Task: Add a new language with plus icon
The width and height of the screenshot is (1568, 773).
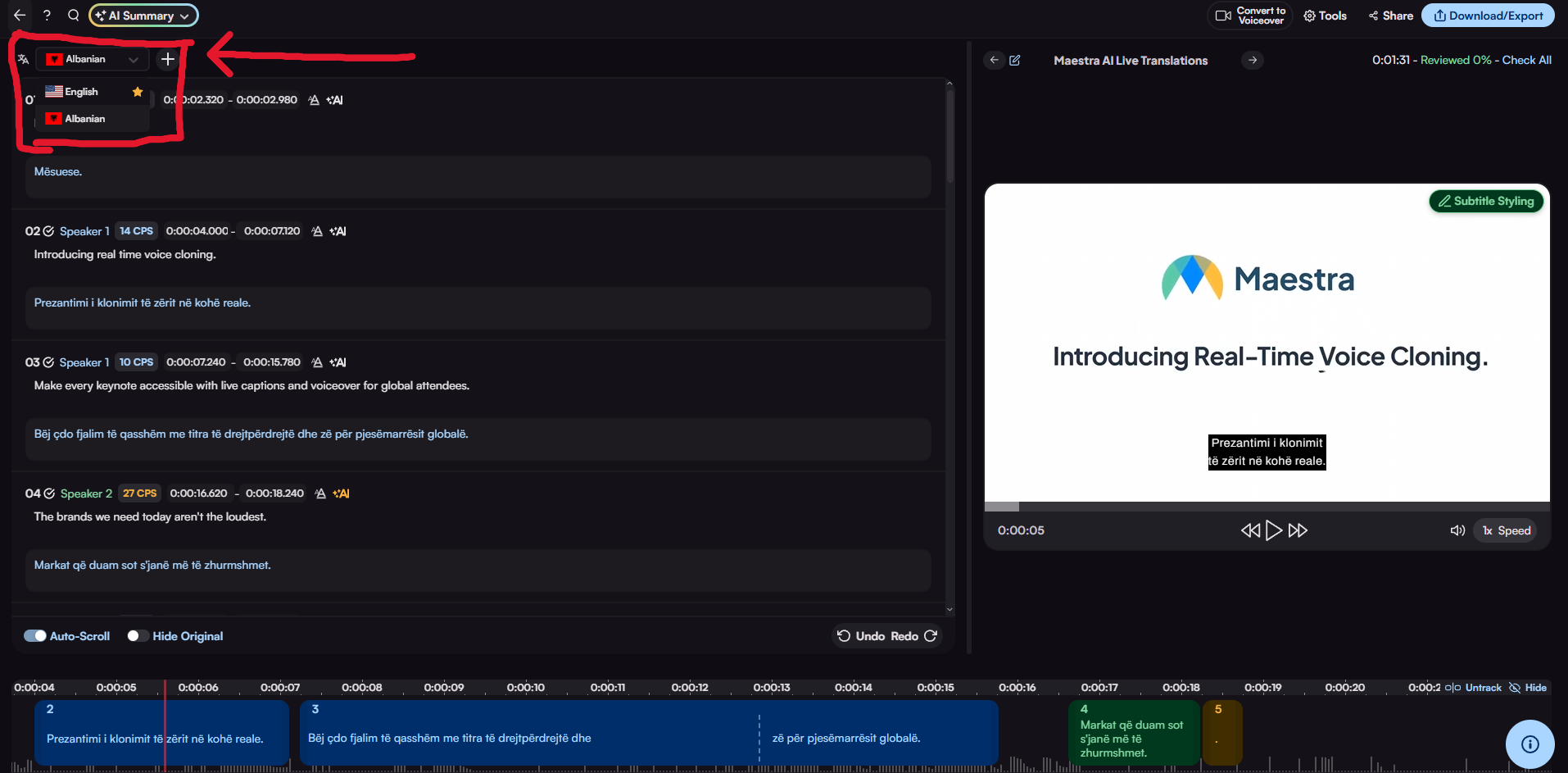Action: pyautogui.click(x=168, y=59)
